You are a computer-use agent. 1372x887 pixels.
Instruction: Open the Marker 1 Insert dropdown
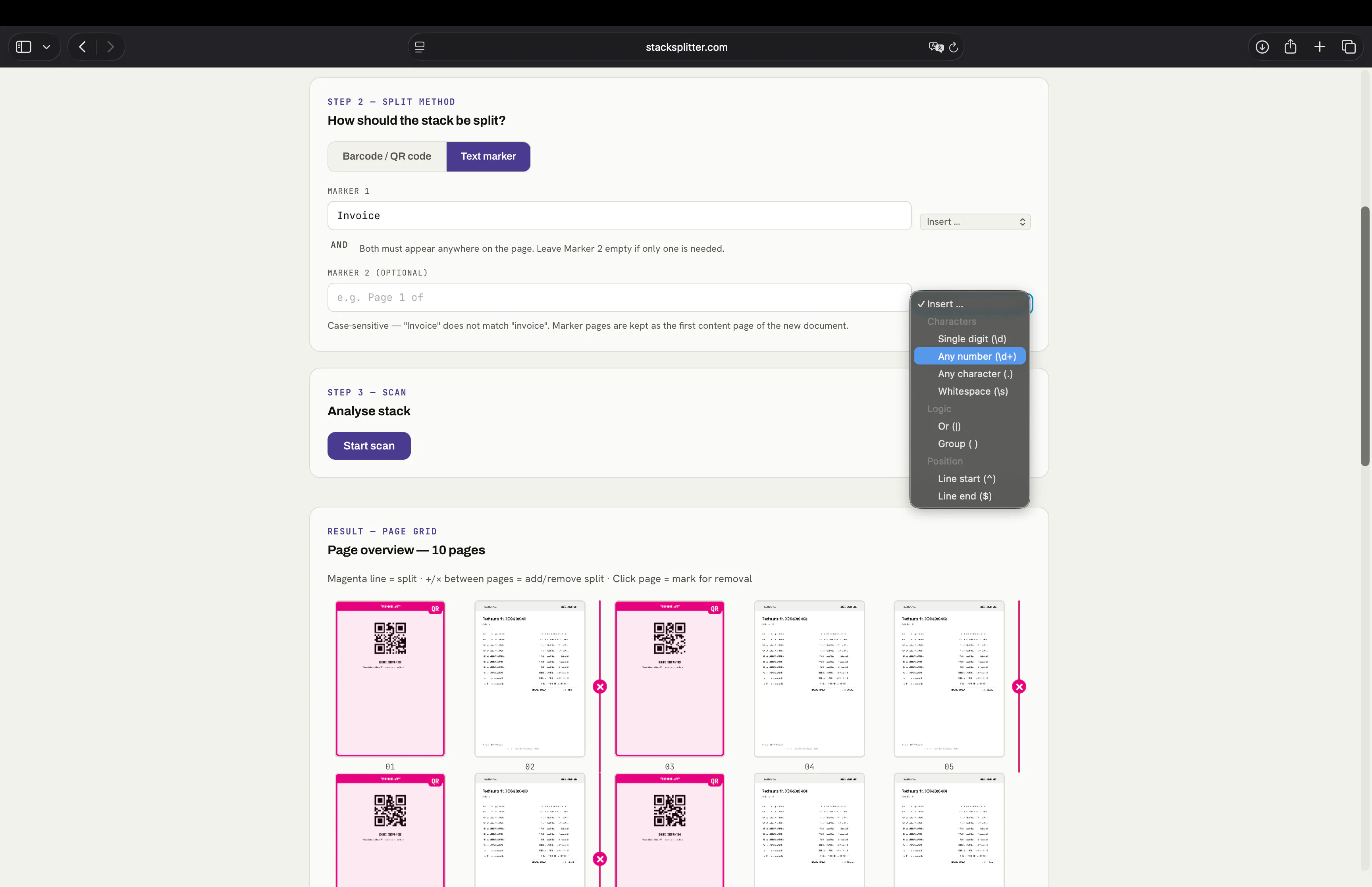[x=975, y=222]
